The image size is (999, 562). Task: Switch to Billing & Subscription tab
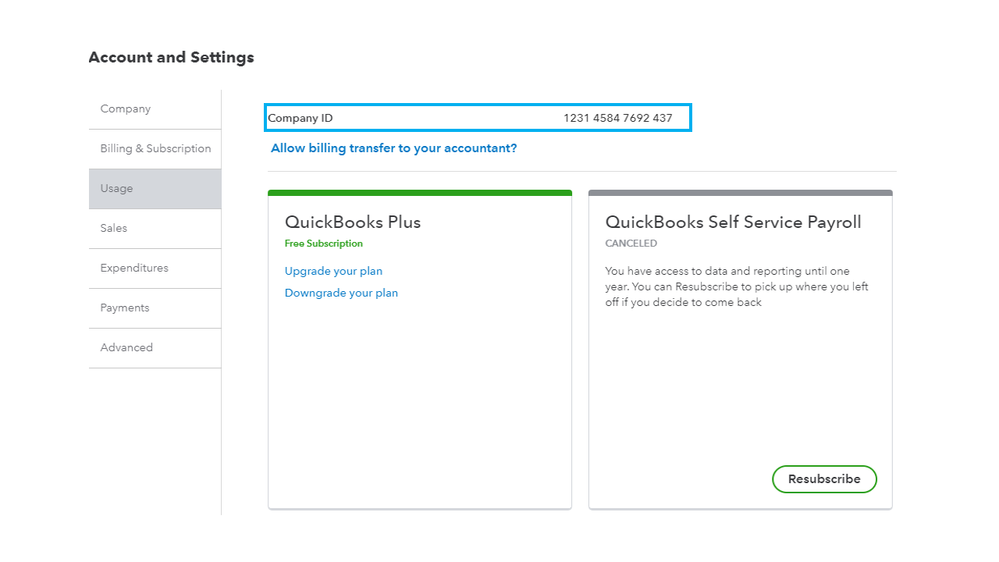[155, 149]
